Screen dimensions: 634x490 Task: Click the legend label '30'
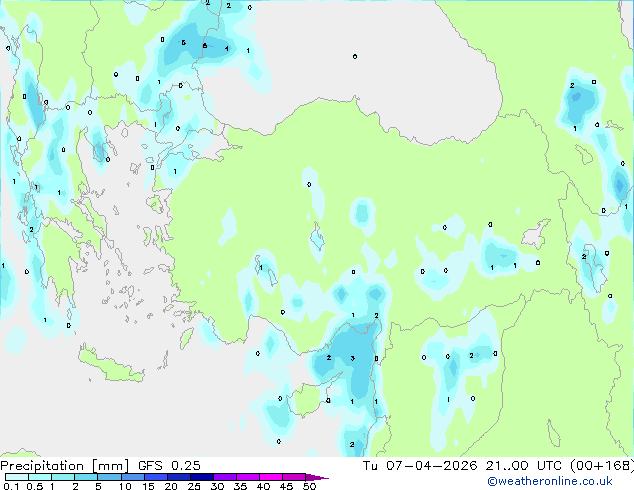coord(217,486)
